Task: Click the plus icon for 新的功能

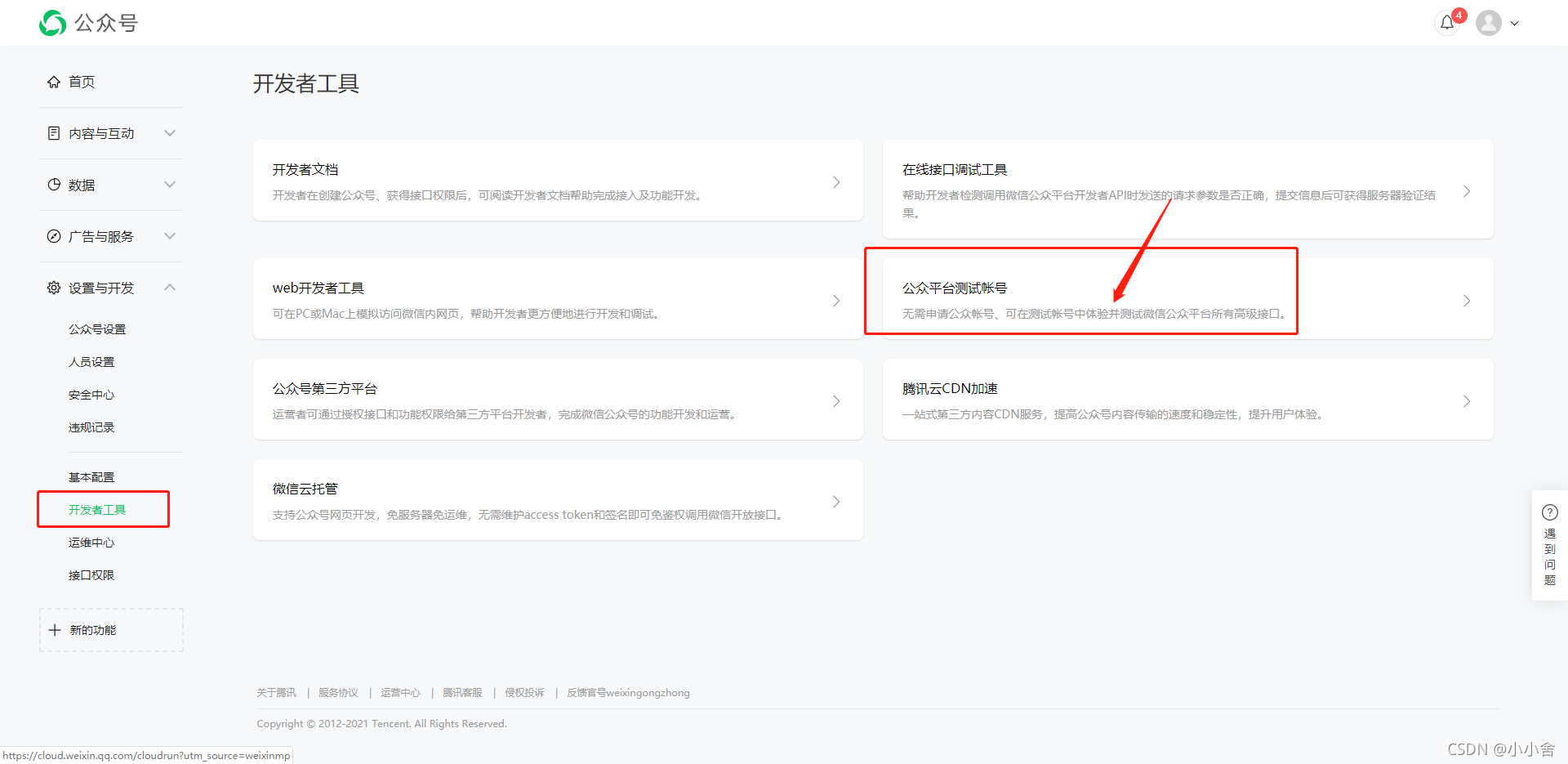Action: [x=55, y=630]
